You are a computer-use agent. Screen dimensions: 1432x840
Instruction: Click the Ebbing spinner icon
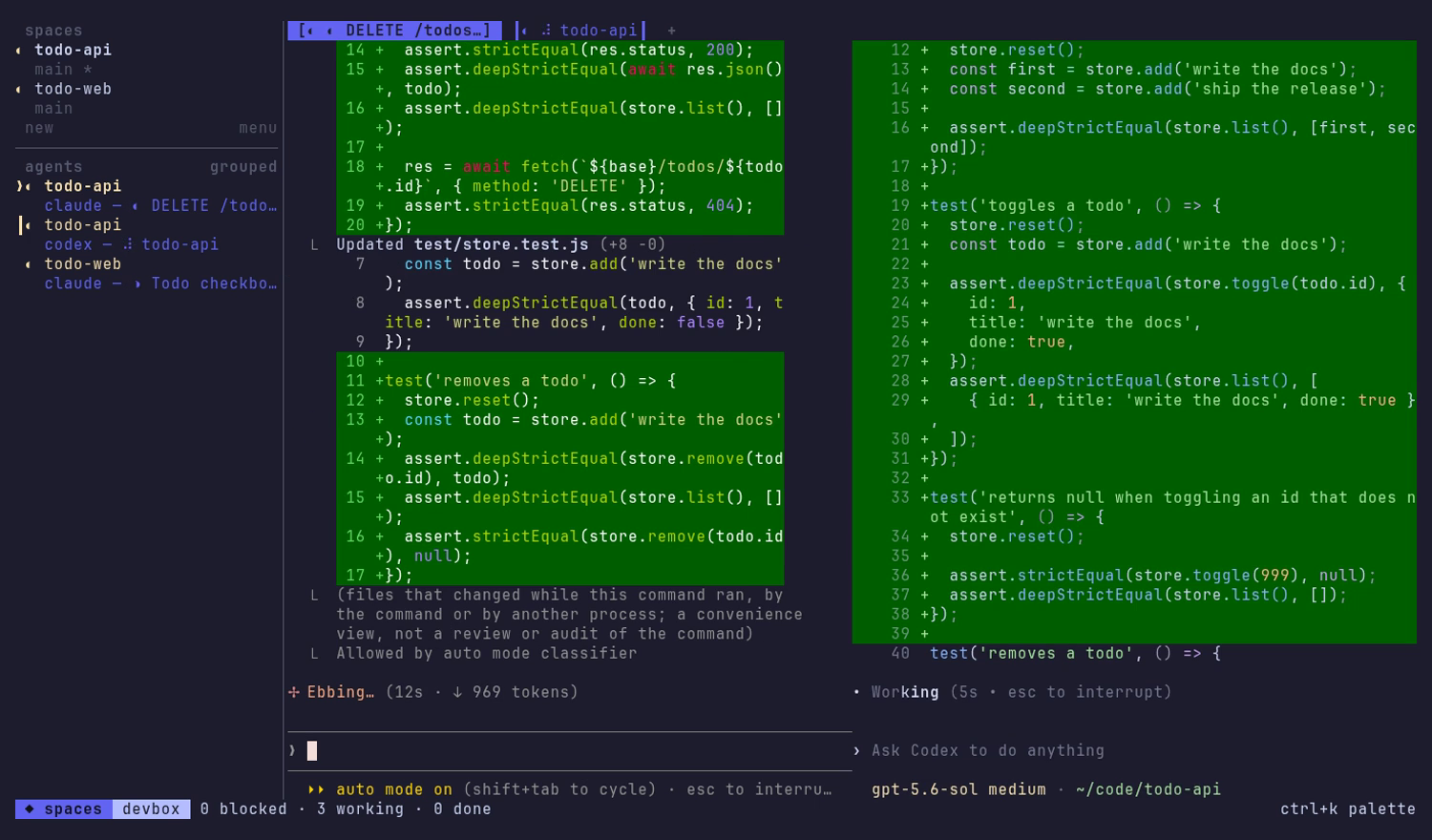click(x=294, y=692)
